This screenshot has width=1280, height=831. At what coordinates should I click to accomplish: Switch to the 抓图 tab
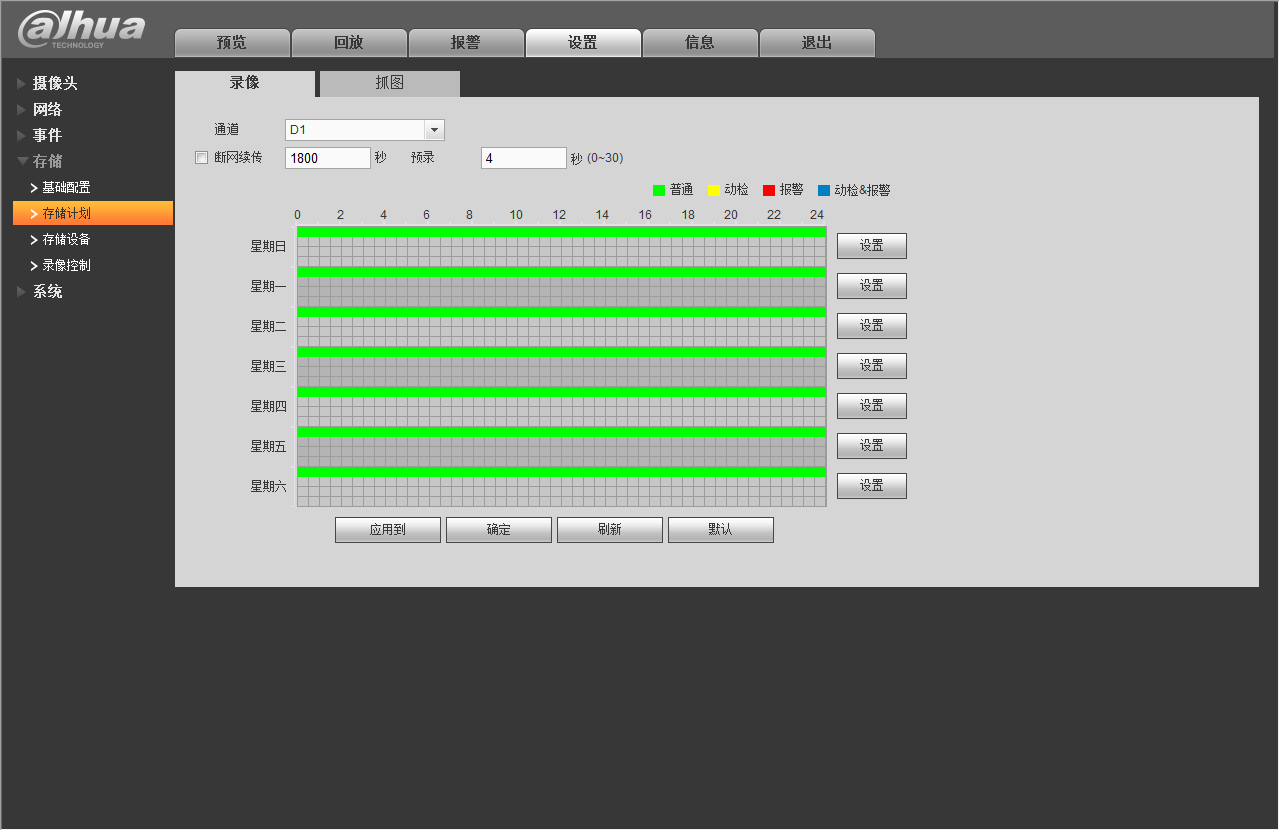tap(389, 83)
